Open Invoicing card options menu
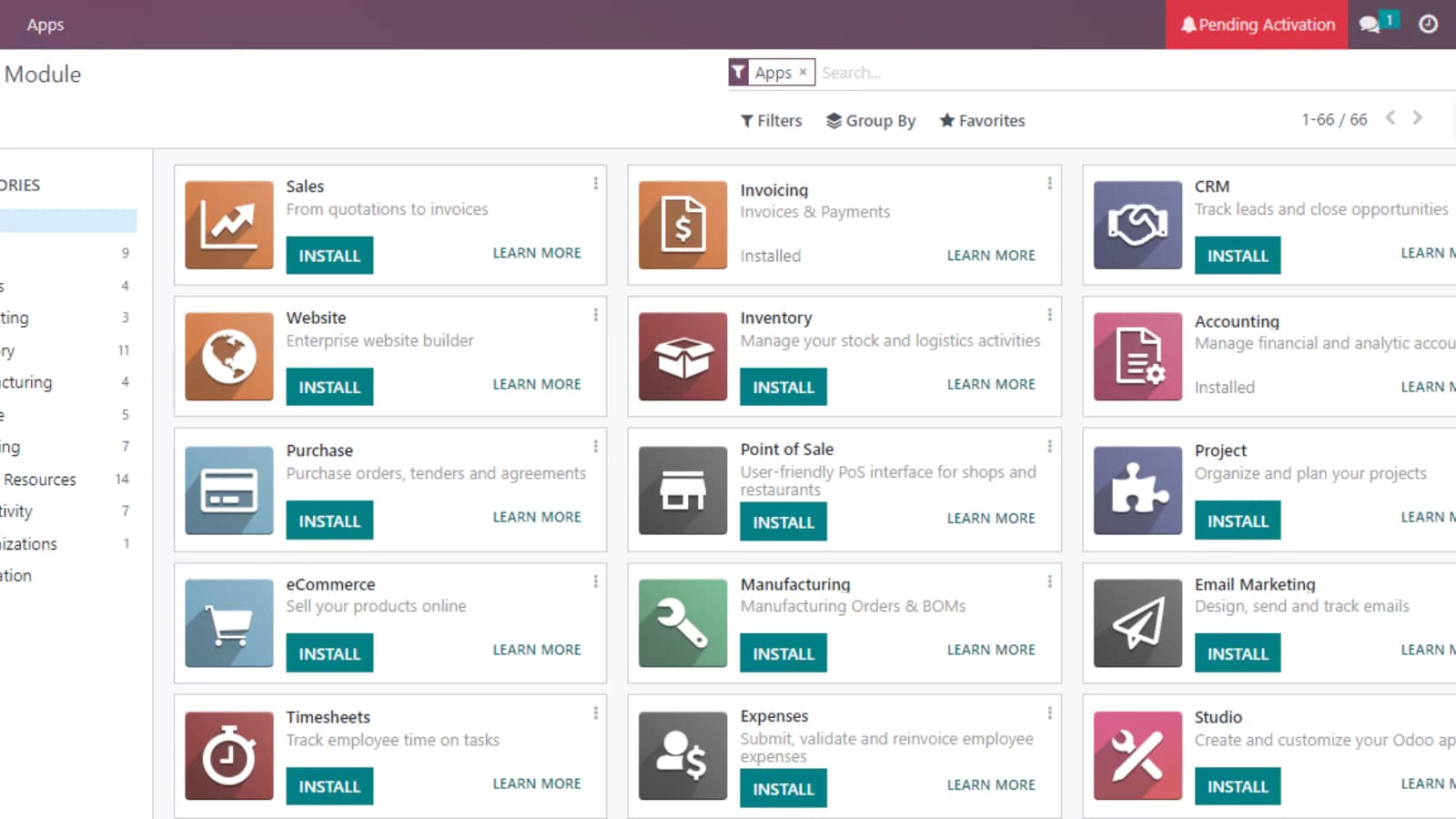 coord(1050,183)
